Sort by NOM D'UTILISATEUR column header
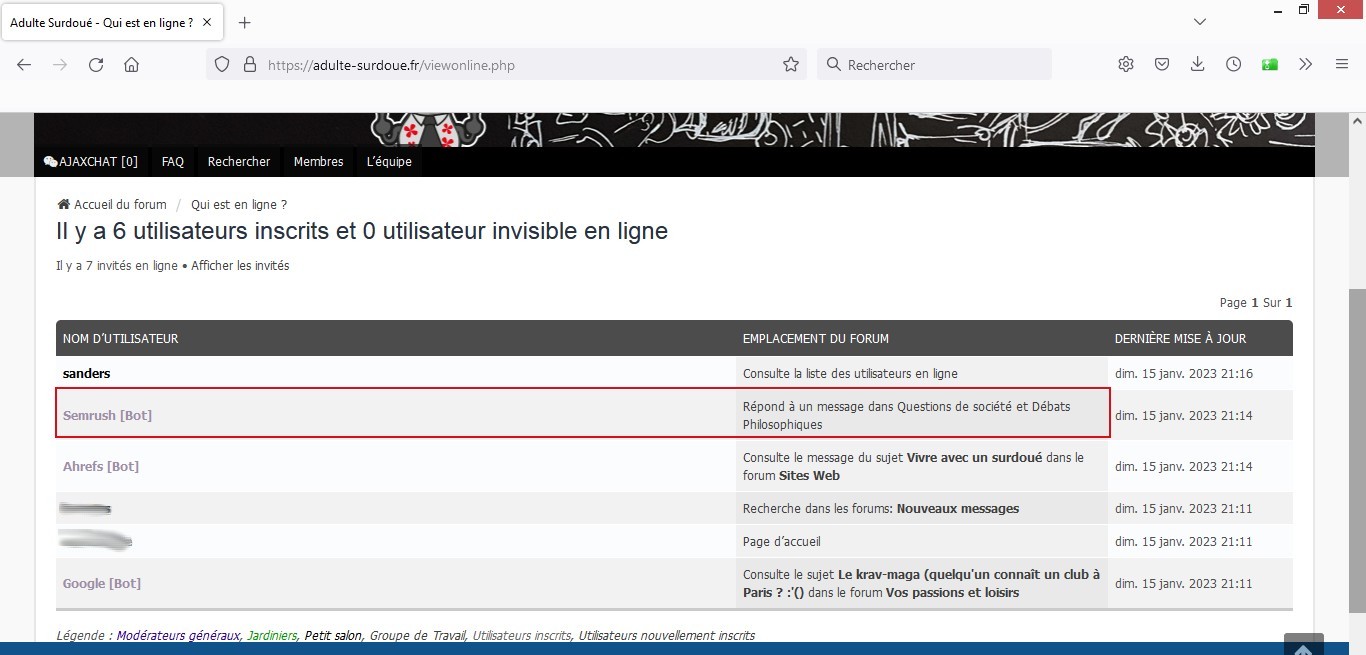 click(121, 338)
